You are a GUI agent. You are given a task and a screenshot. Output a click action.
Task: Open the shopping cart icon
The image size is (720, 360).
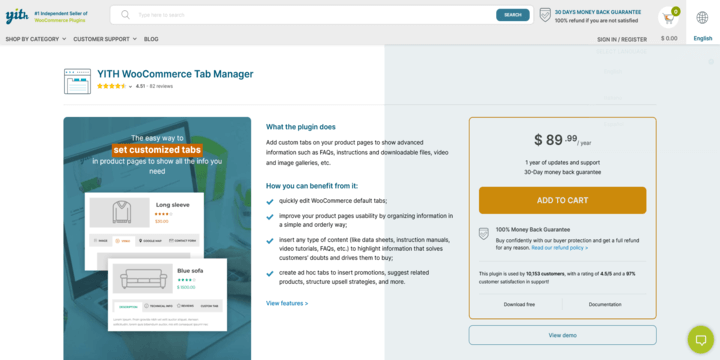click(x=668, y=18)
